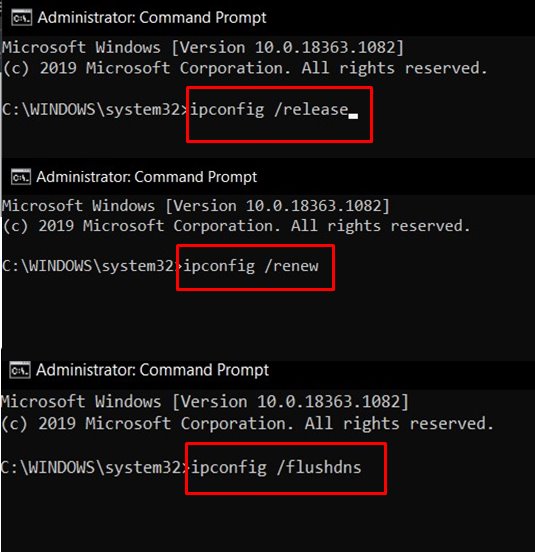The image size is (535, 552).
Task: Click the top Command Prompt window icon
Action: (21, 18)
